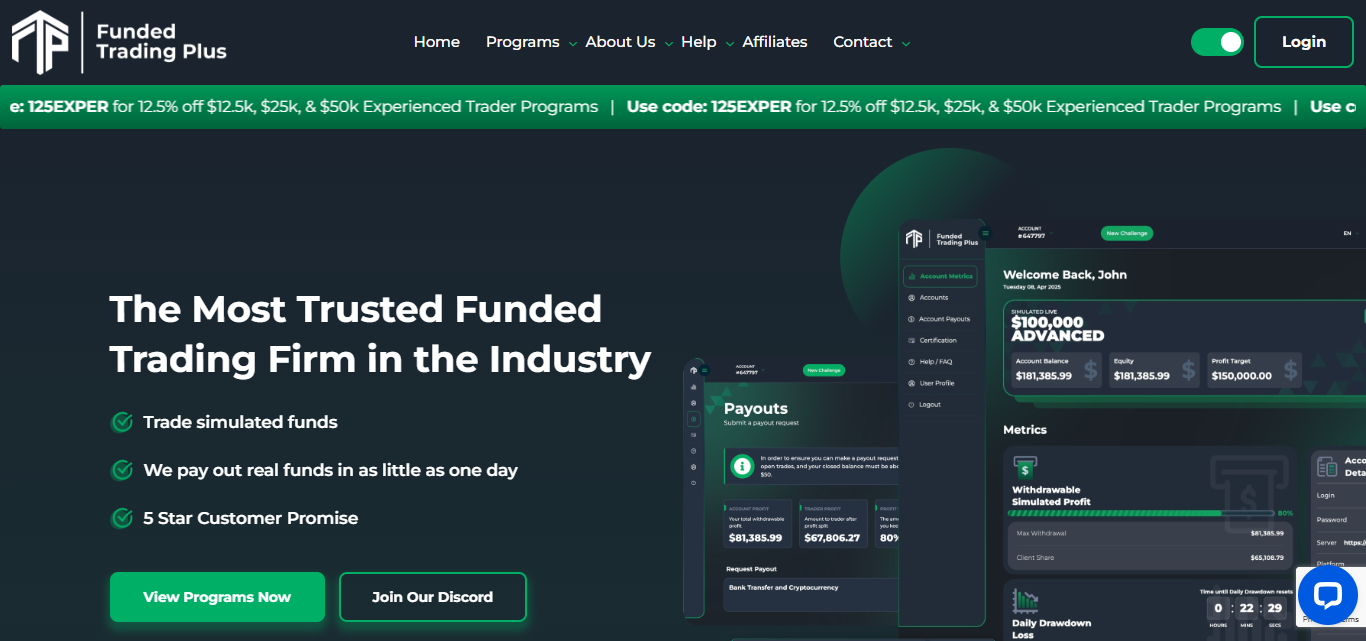Click Join Our Discord button

433,597
